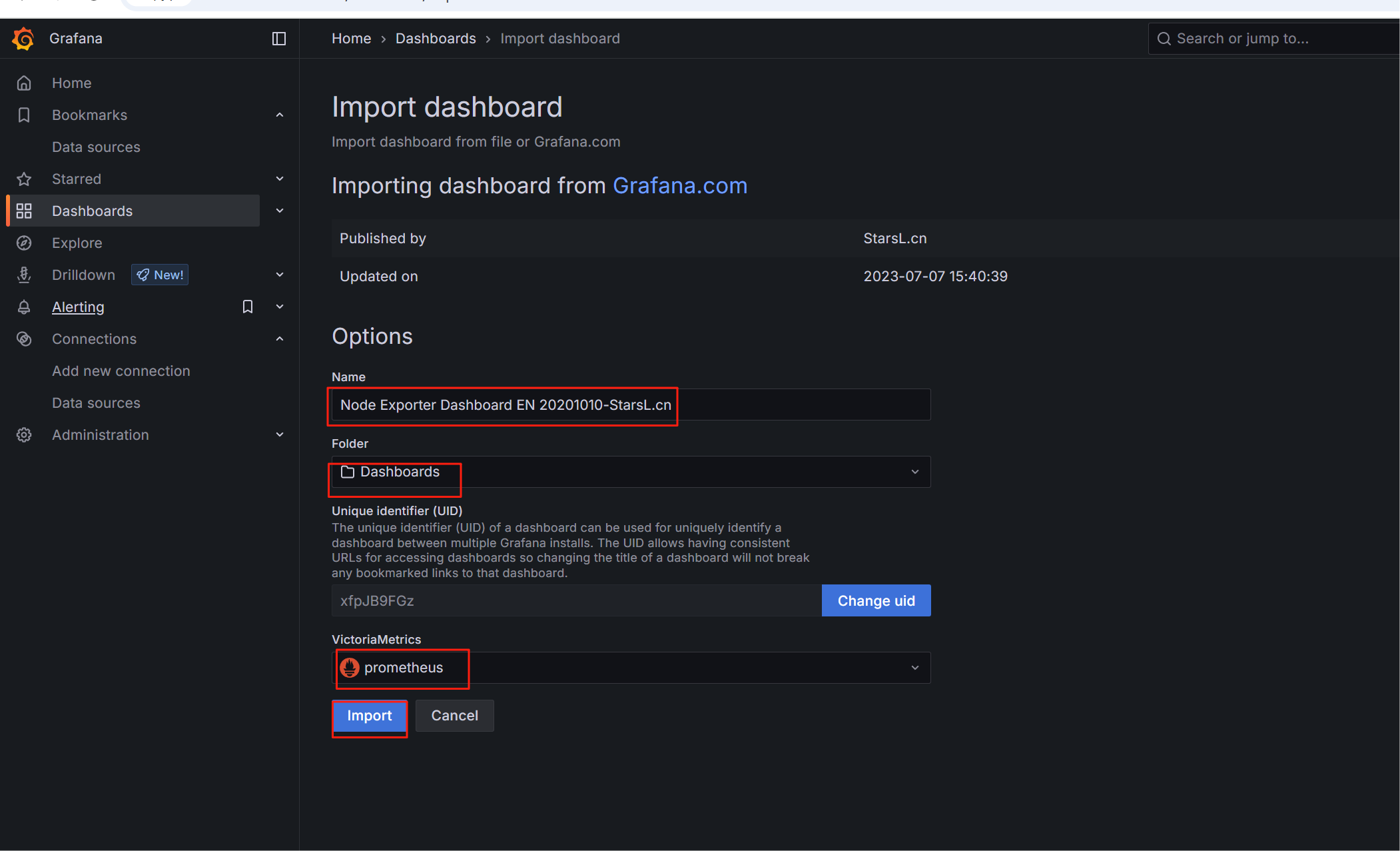Screen dimensions: 1400x851
Task: Click the Alerting bell icon
Action: tap(24, 307)
